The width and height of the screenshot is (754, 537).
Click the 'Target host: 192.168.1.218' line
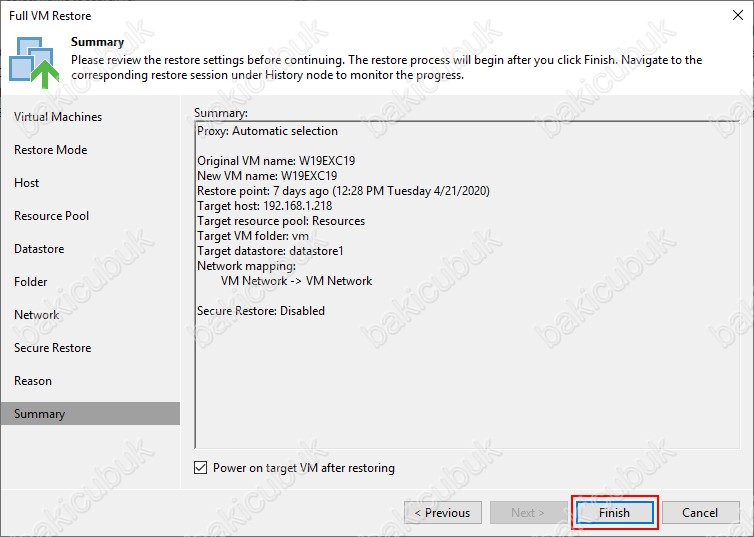264,206
